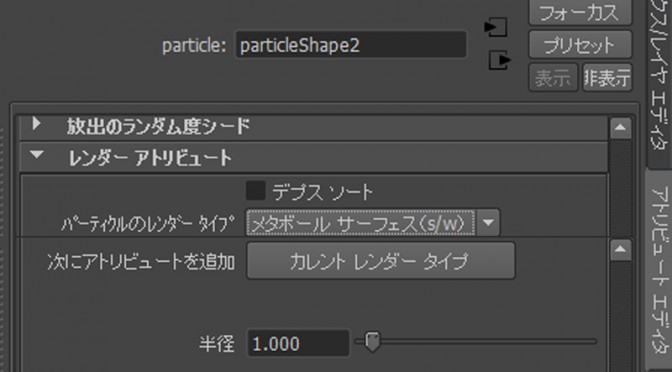Switch to the アトリビュート エディタ side tab
672x372 pixels.
pyautogui.click(x=659, y=269)
